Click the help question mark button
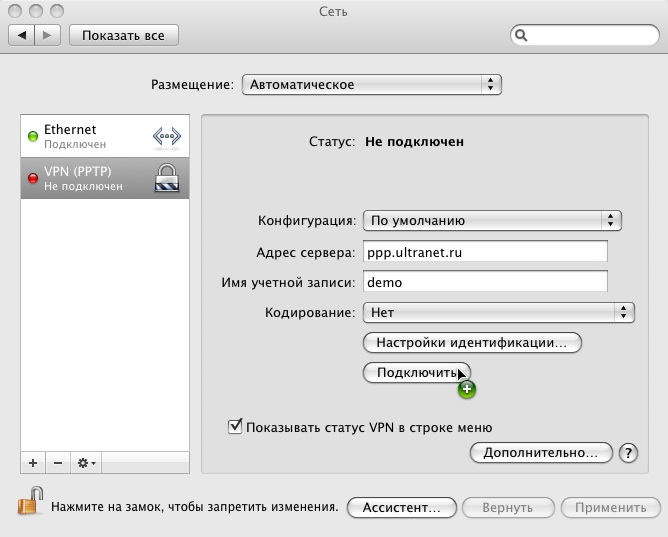This screenshot has width=668, height=537. point(628,453)
